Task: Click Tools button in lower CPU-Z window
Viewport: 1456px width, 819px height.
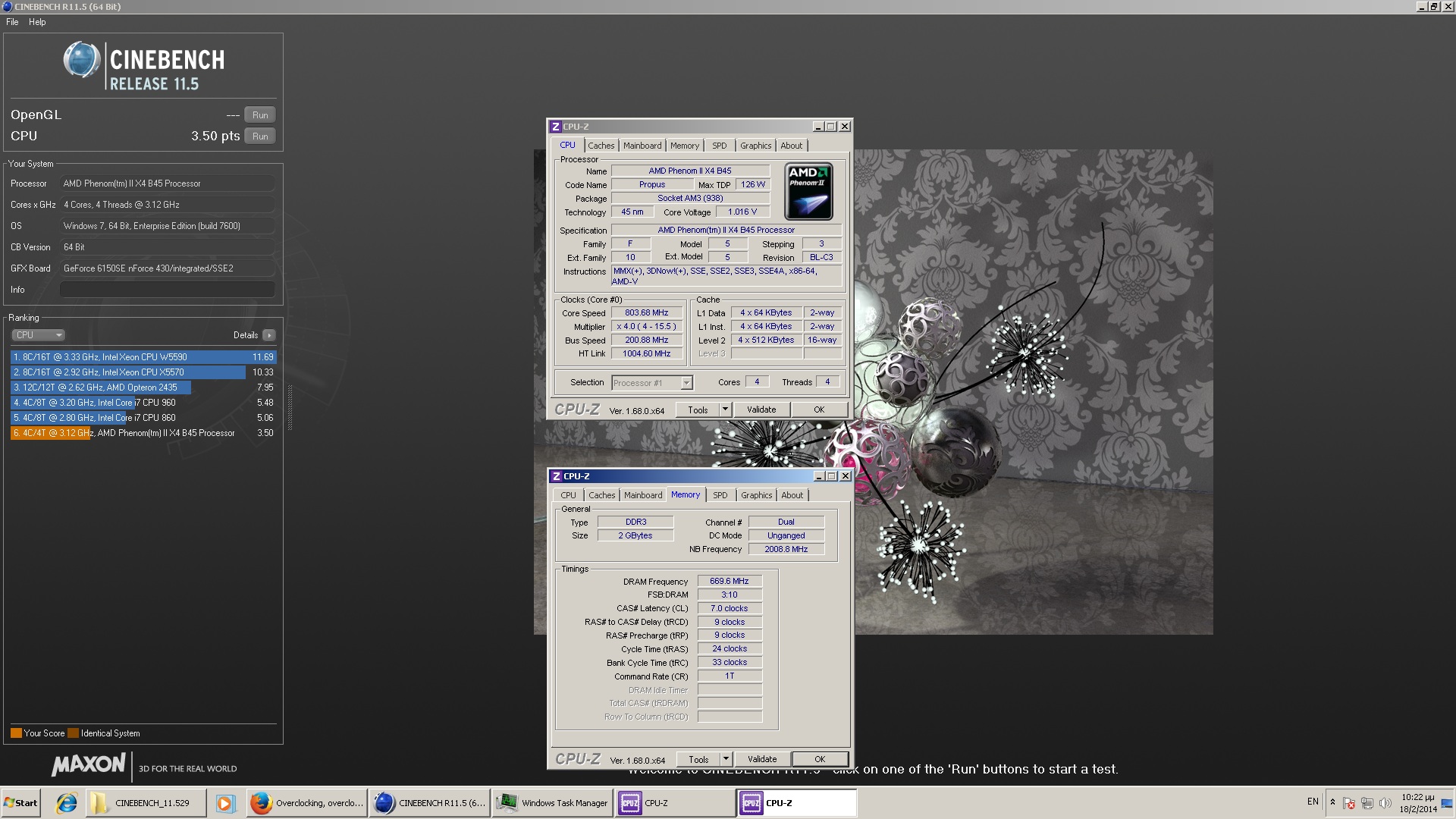Action: coord(698,759)
